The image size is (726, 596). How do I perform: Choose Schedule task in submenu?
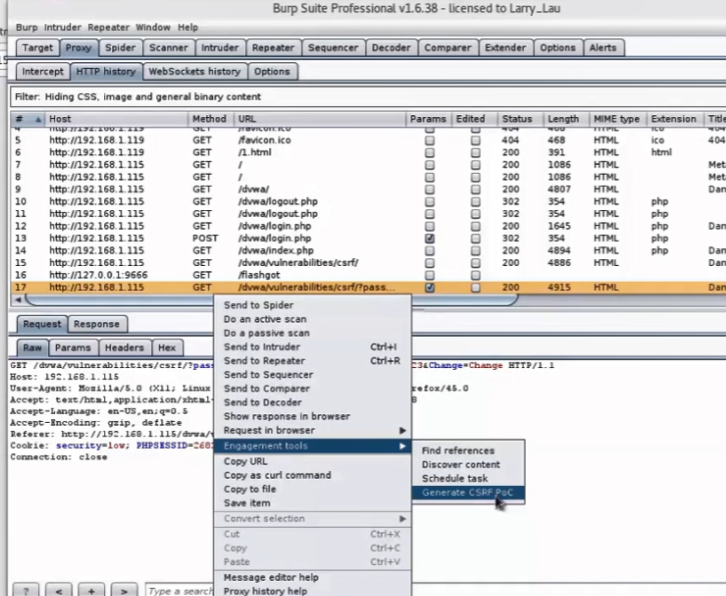pos(468,478)
